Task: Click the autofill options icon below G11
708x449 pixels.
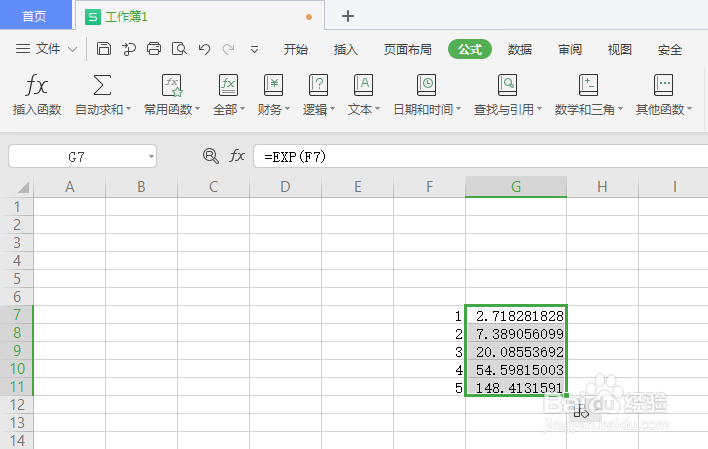Action: click(x=581, y=412)
